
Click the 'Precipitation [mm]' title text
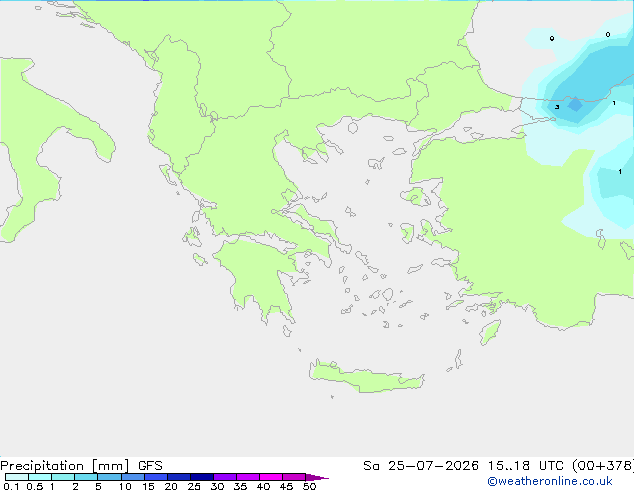tap(65, 466)
